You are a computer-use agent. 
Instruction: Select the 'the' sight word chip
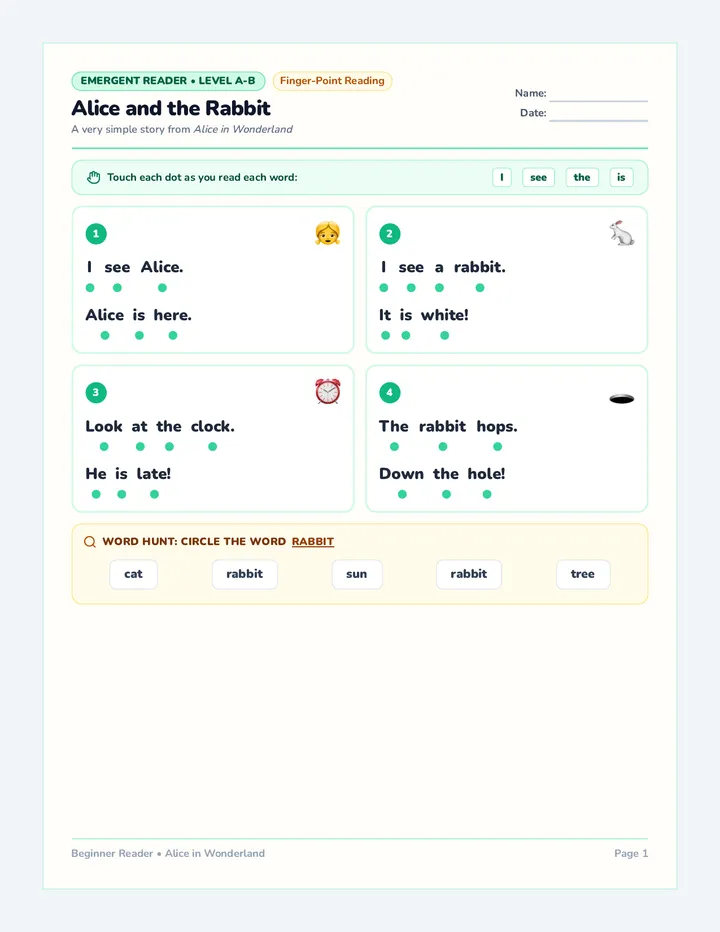[x=582, y=177]
